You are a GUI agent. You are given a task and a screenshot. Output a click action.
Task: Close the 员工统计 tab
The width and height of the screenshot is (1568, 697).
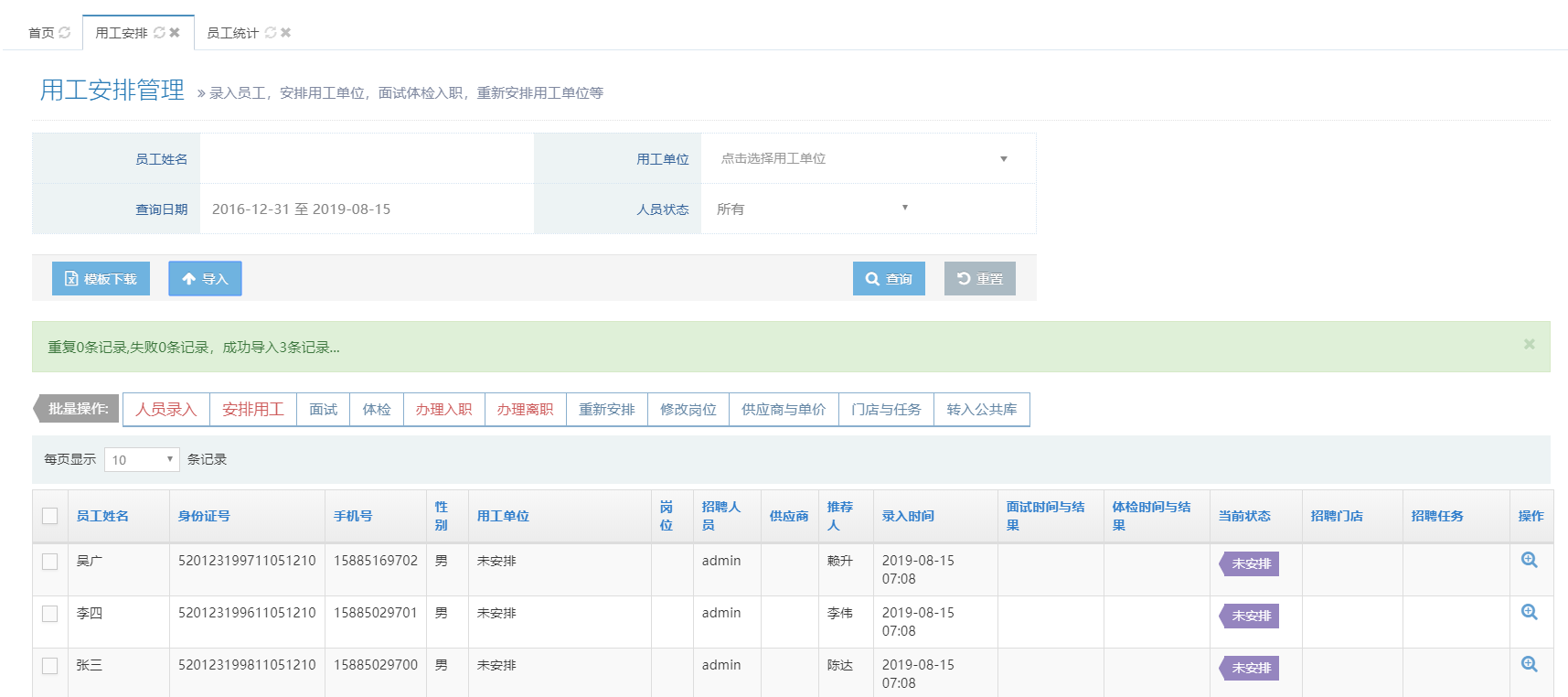(286, 33)
